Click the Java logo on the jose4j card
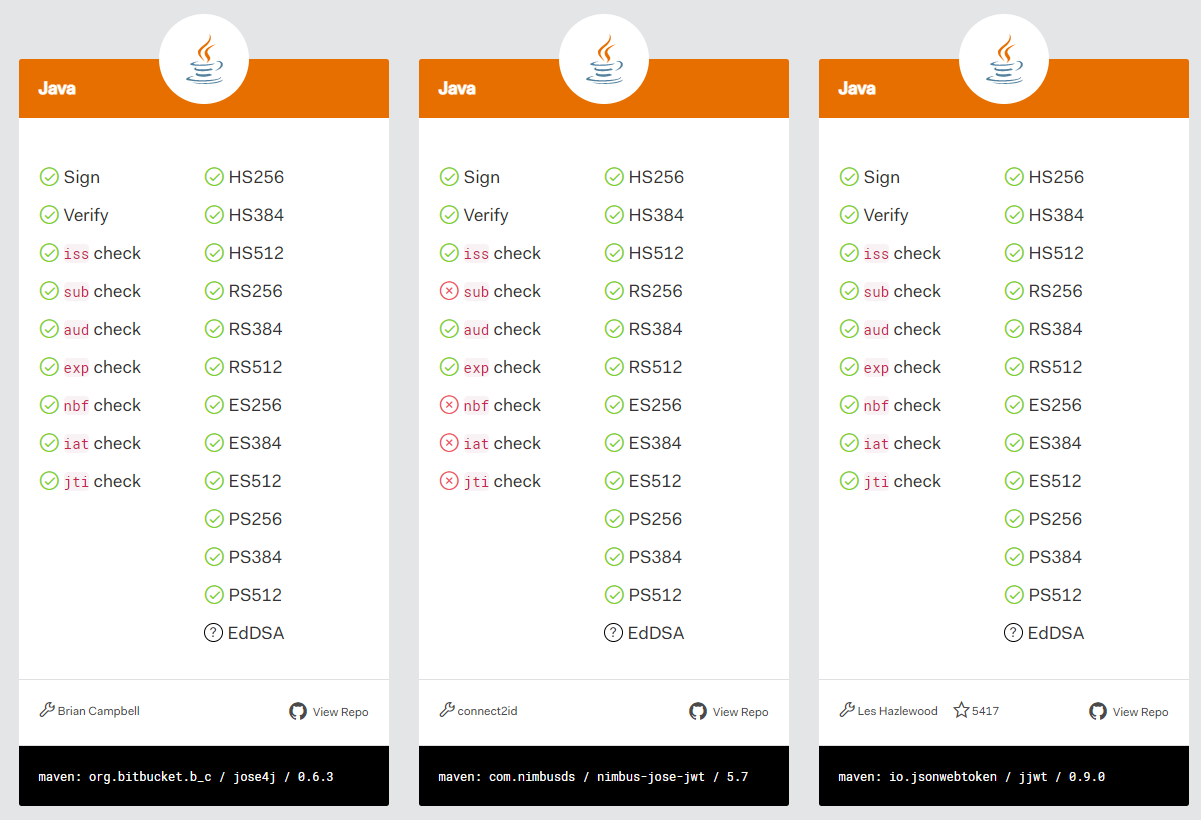Screen dimensions: 1201x820 (204, 59)
